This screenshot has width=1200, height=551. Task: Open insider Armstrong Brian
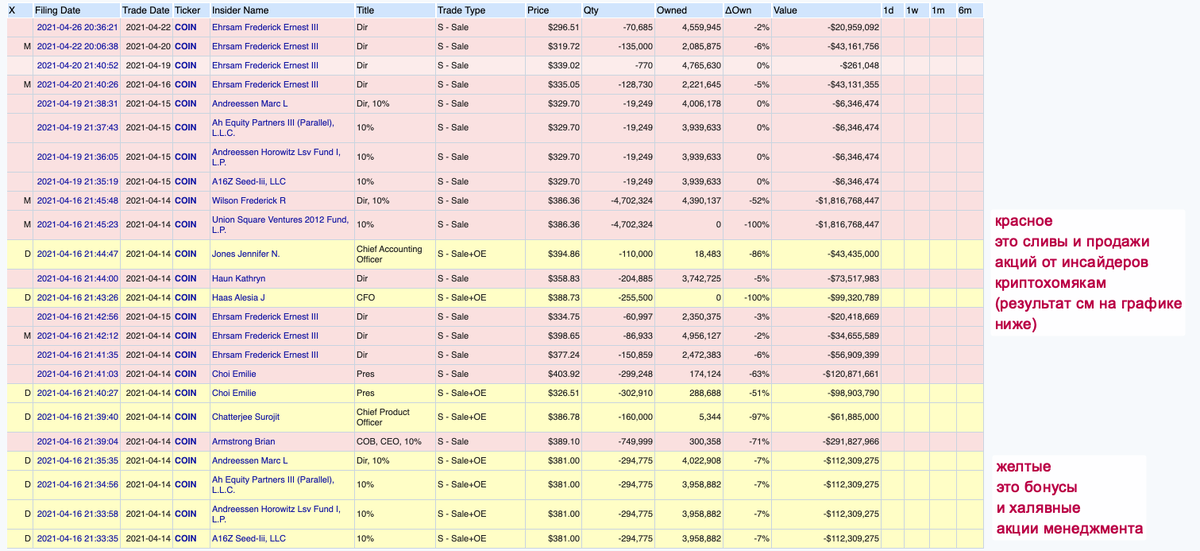tap(244, 441)
